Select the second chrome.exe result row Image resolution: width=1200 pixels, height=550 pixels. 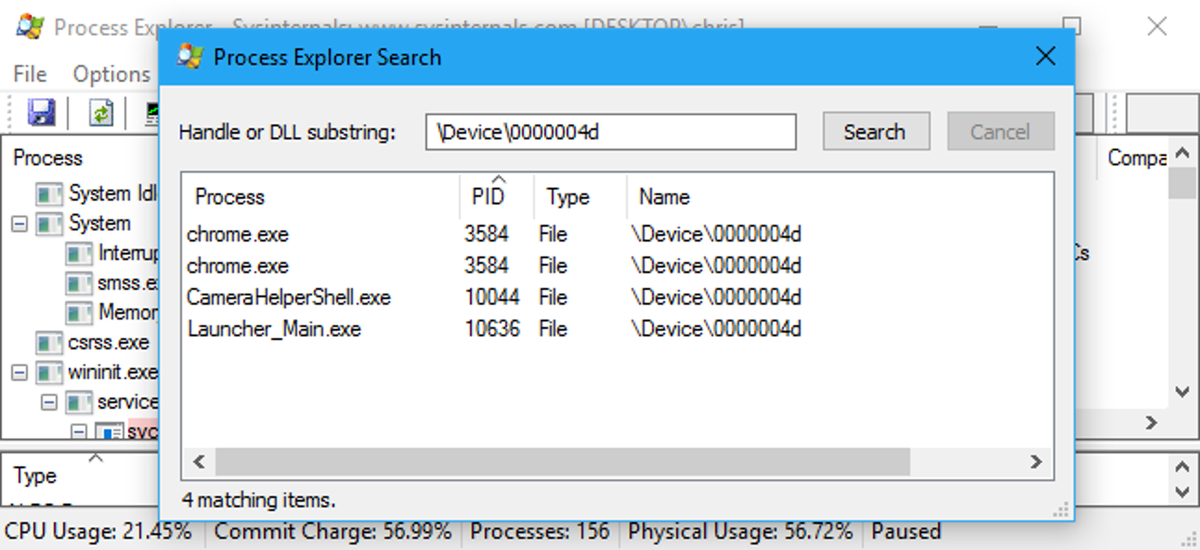click(616, 266)
